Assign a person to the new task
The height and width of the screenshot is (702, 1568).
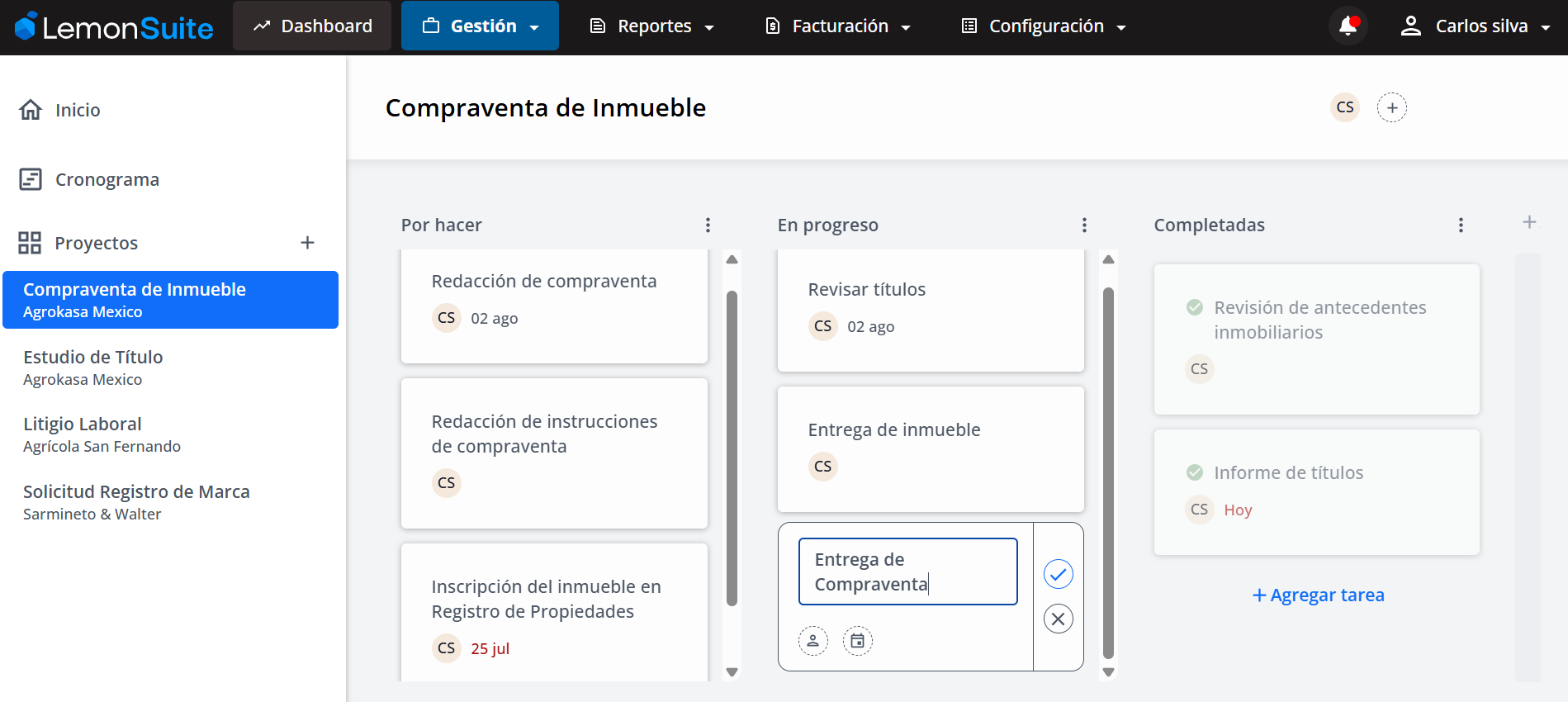pyautogui.click(x=813, y=641)
